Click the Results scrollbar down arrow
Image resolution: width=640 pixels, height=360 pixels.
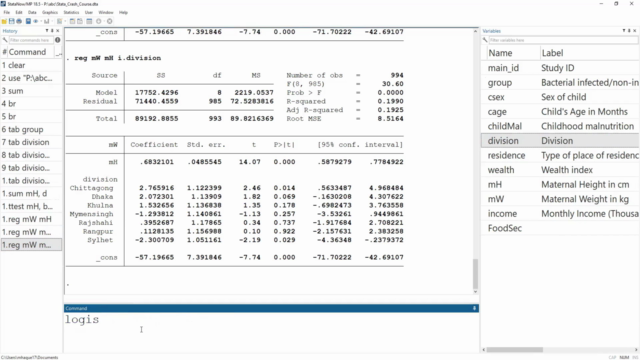point(475,292)
